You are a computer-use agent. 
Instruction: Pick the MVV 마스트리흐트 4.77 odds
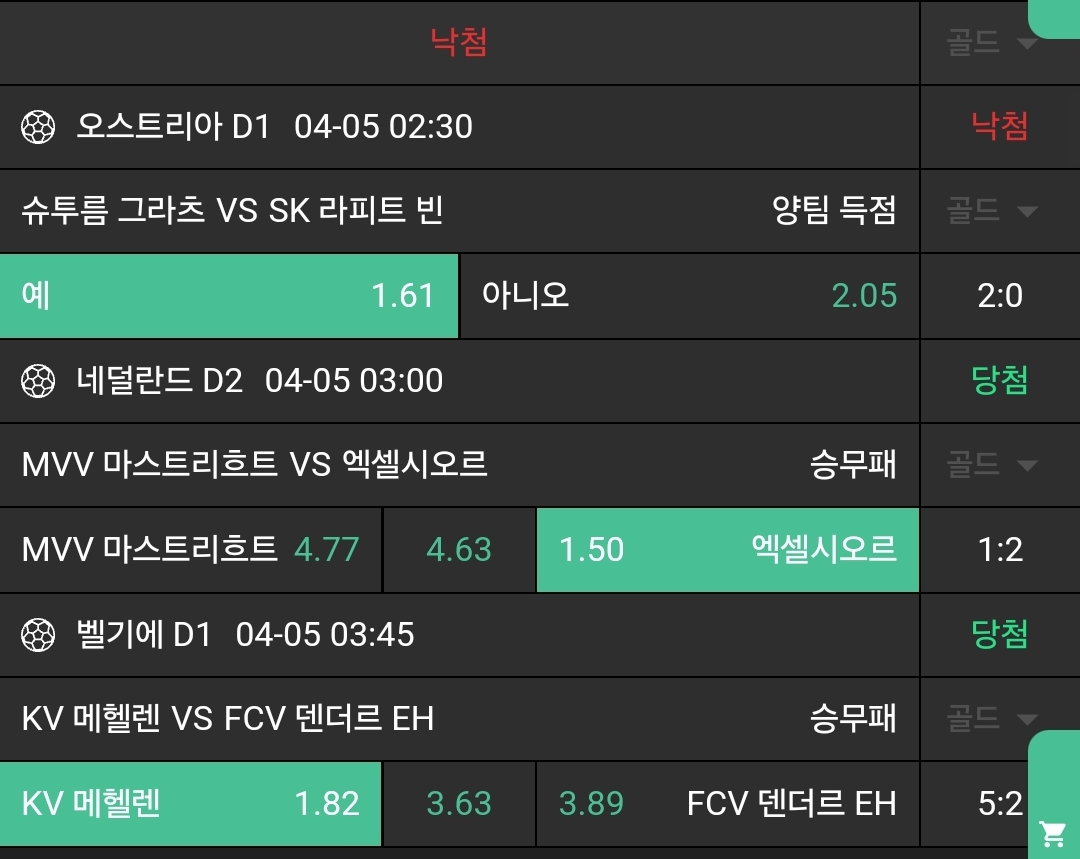point(190,550)
